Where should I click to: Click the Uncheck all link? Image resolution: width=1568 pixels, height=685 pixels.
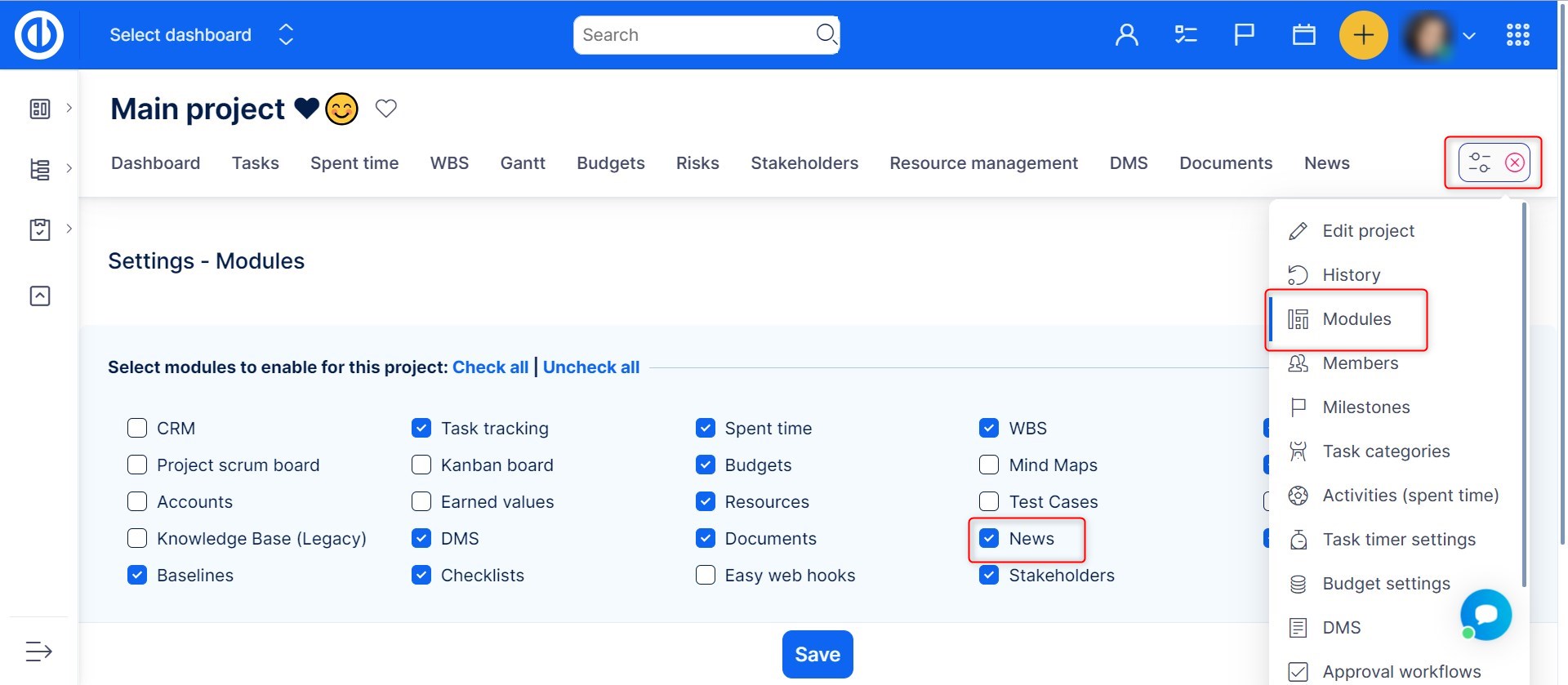click(x=590, y=367)
